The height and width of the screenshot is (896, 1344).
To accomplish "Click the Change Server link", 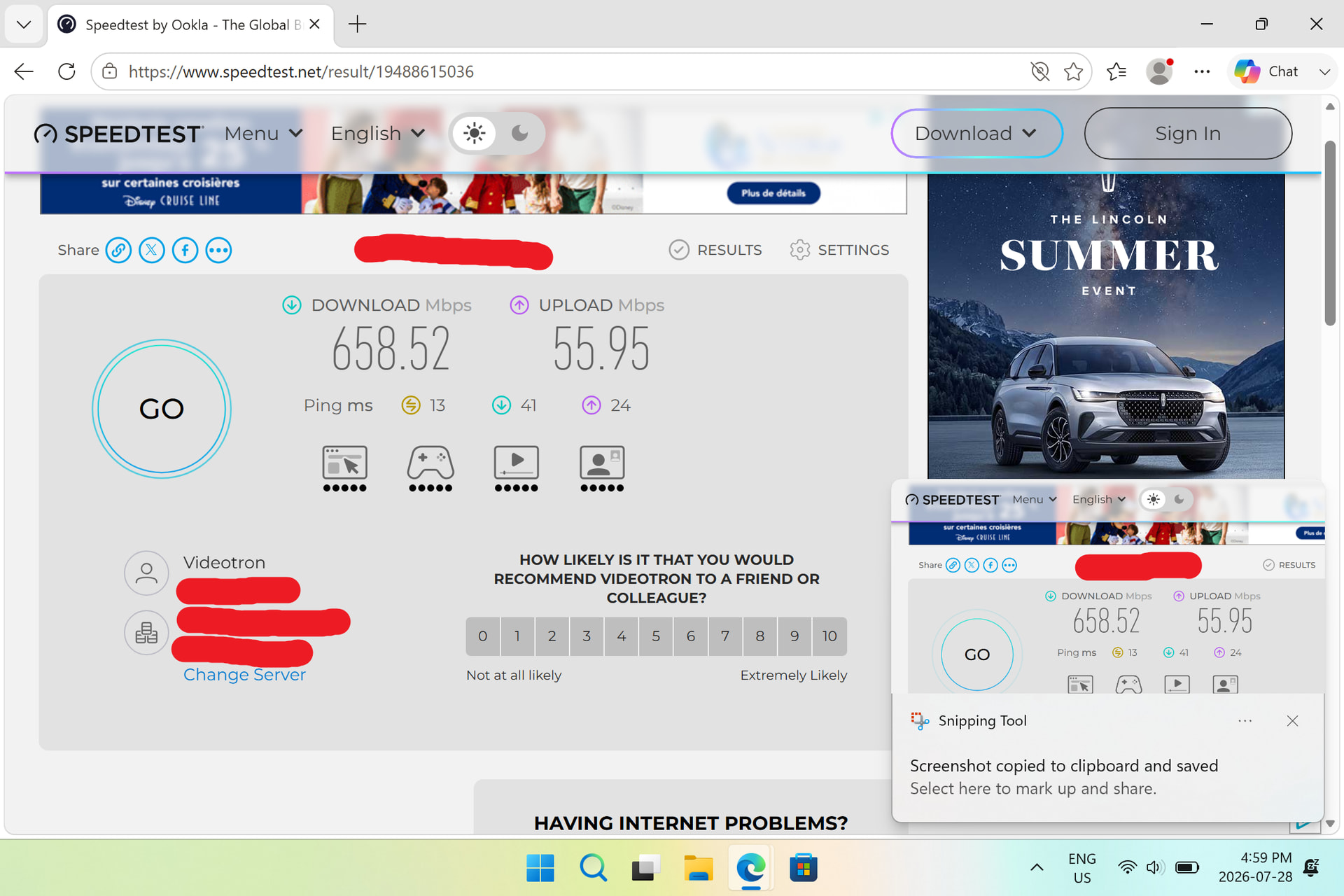I will point(244,675).
